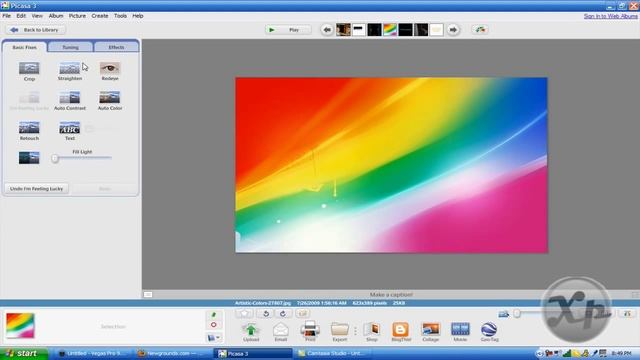This screenshot has height=360, width=640.
Task: Open the Shop option
Action: click(371, 331)
